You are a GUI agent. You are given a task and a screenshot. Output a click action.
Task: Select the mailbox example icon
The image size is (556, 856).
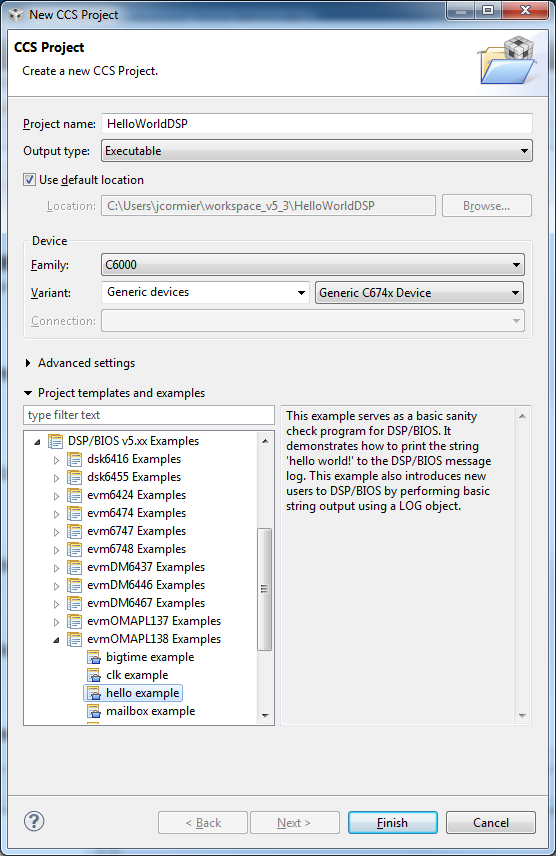pos(94,711)
